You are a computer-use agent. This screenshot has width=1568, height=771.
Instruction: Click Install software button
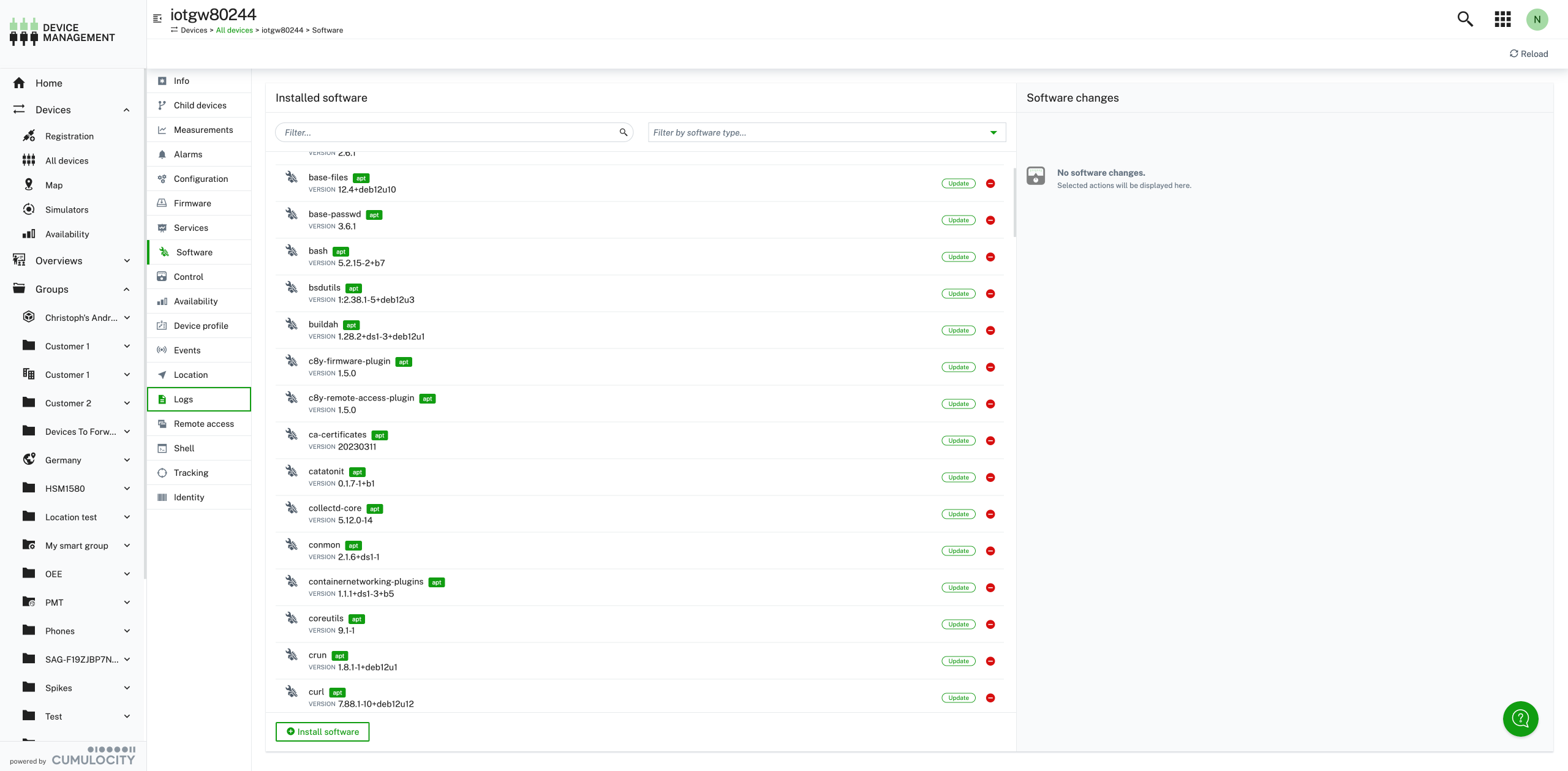322,732
